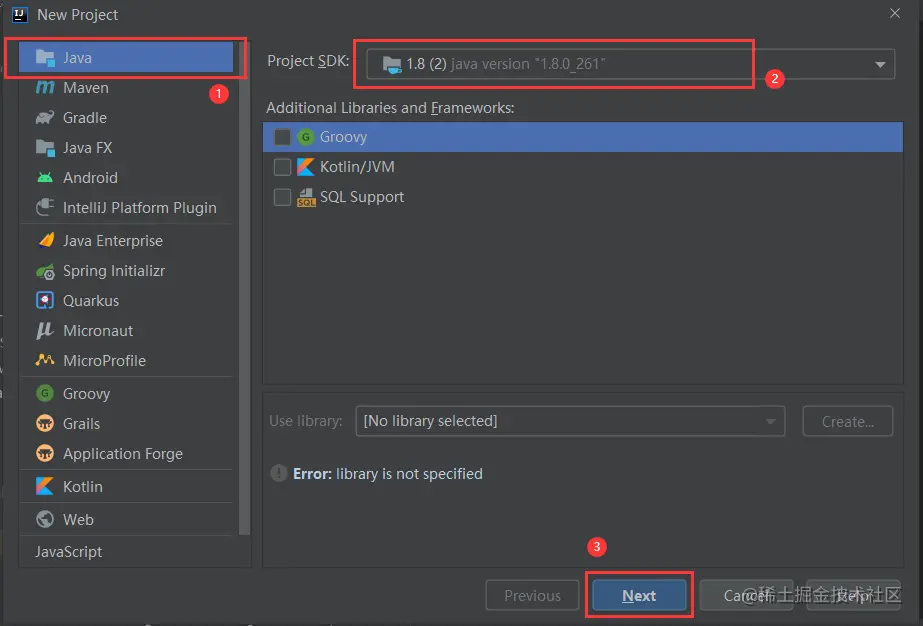The height and width of the screenshot is (626, 923).
Task: Click the project type list scrollbar
Action: [244, 289]
